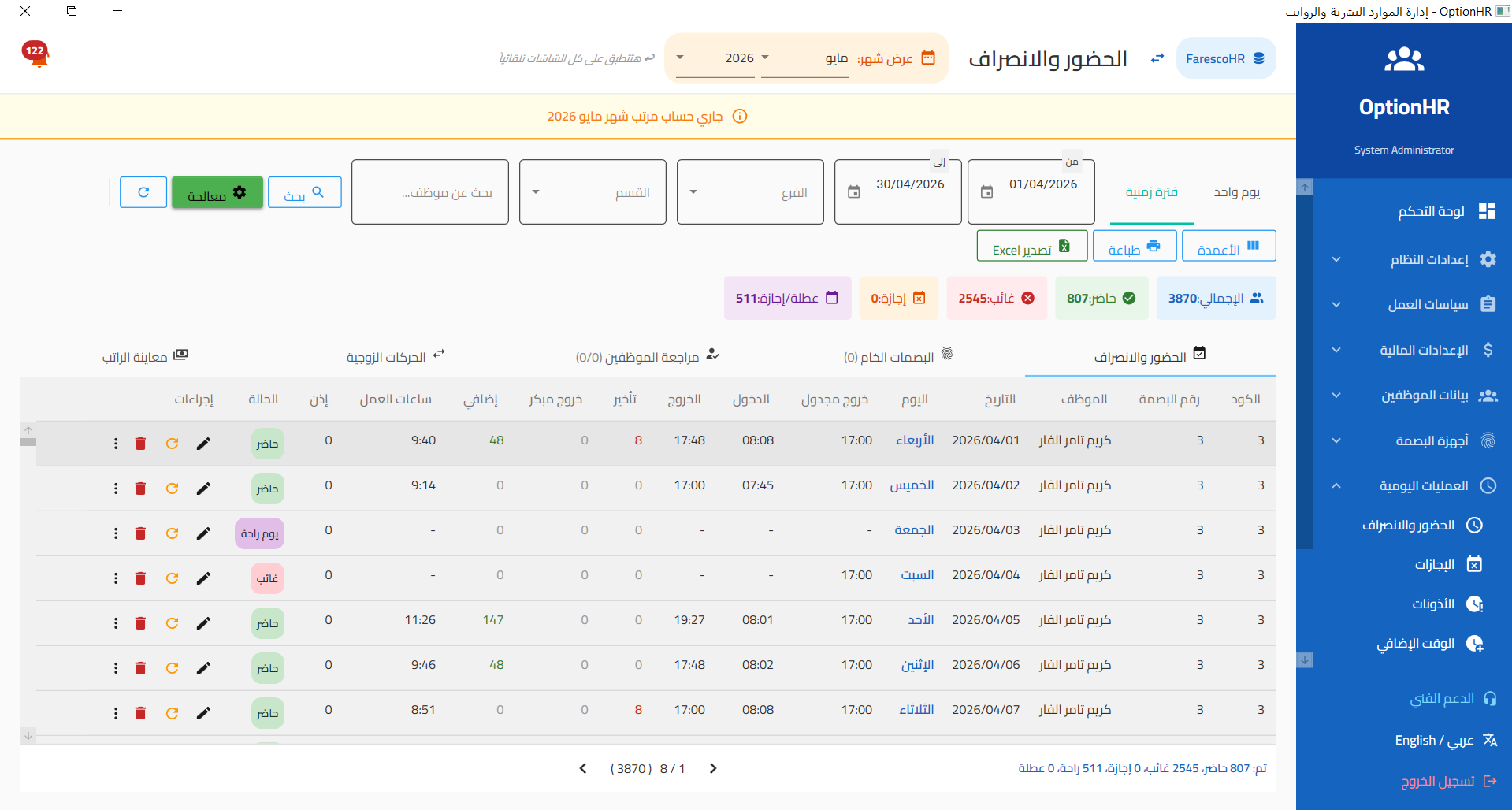1512x810 pixels.
Task: Click the sidebar scroll down arrow
Action: click(1305, 660)
